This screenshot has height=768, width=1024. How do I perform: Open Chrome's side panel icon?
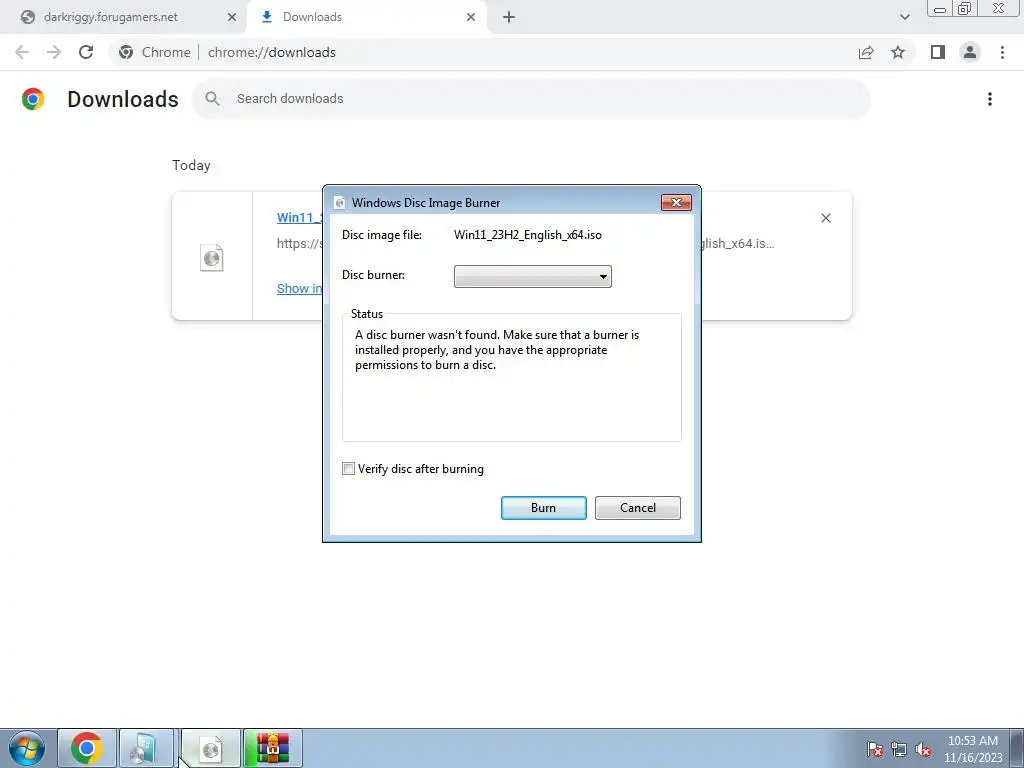pos(938,52)
